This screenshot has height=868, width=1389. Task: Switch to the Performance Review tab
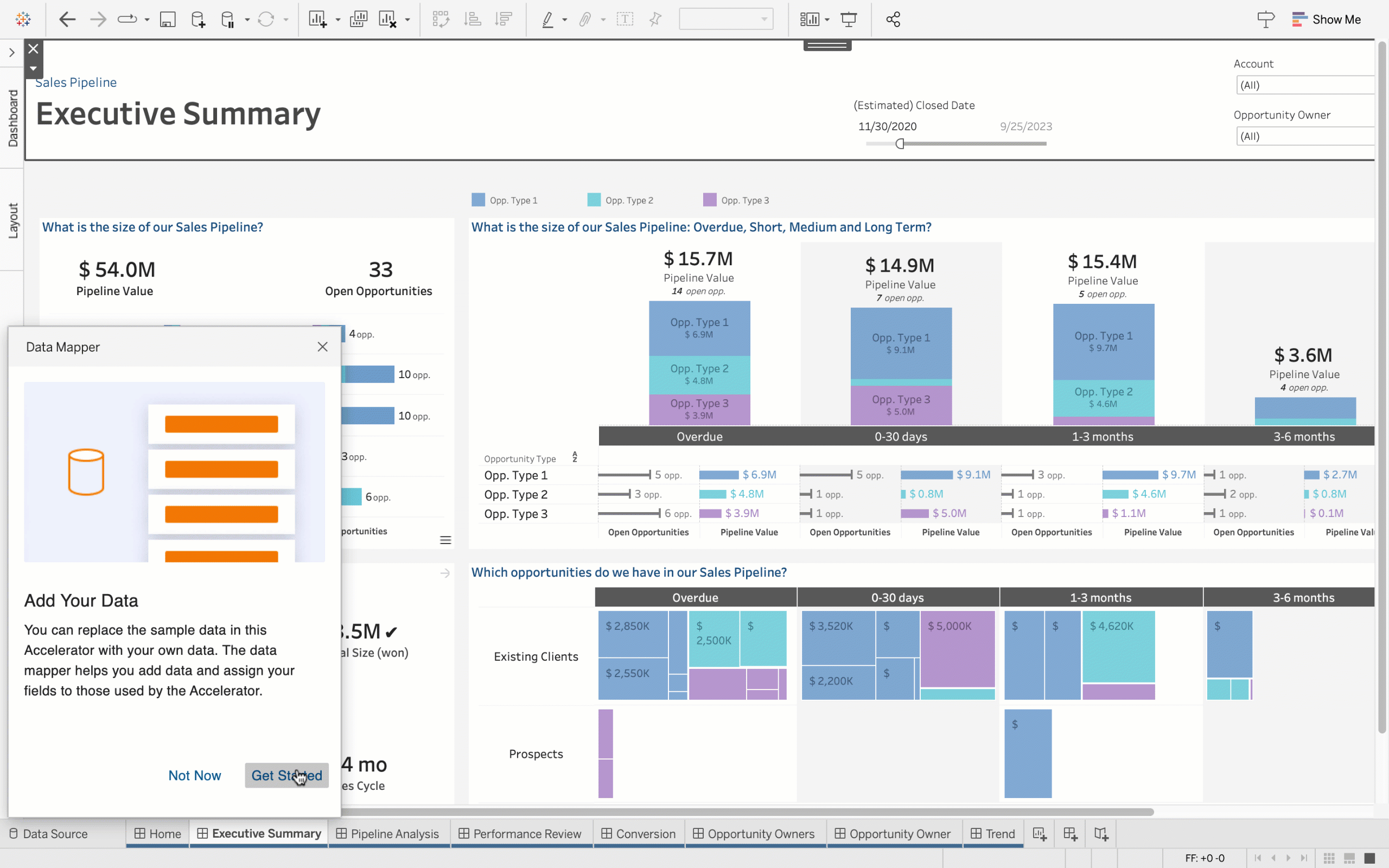click(527, 833)
